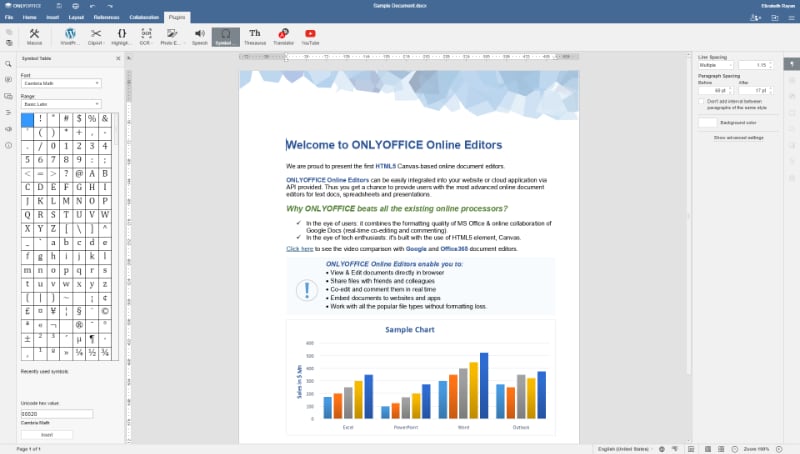This screenshot has height=454, width=800.
Task: Select the Plugins tab
Action: (x=177, y=17)
